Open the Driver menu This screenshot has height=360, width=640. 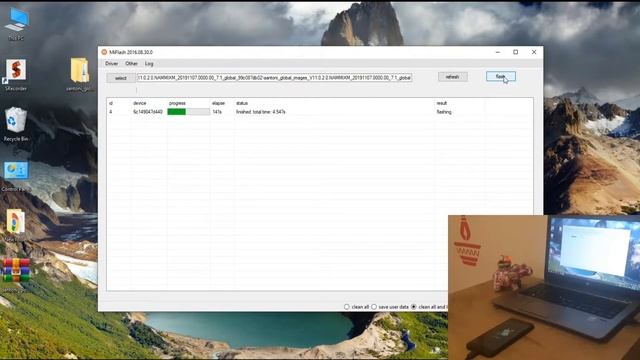[111, 64]
